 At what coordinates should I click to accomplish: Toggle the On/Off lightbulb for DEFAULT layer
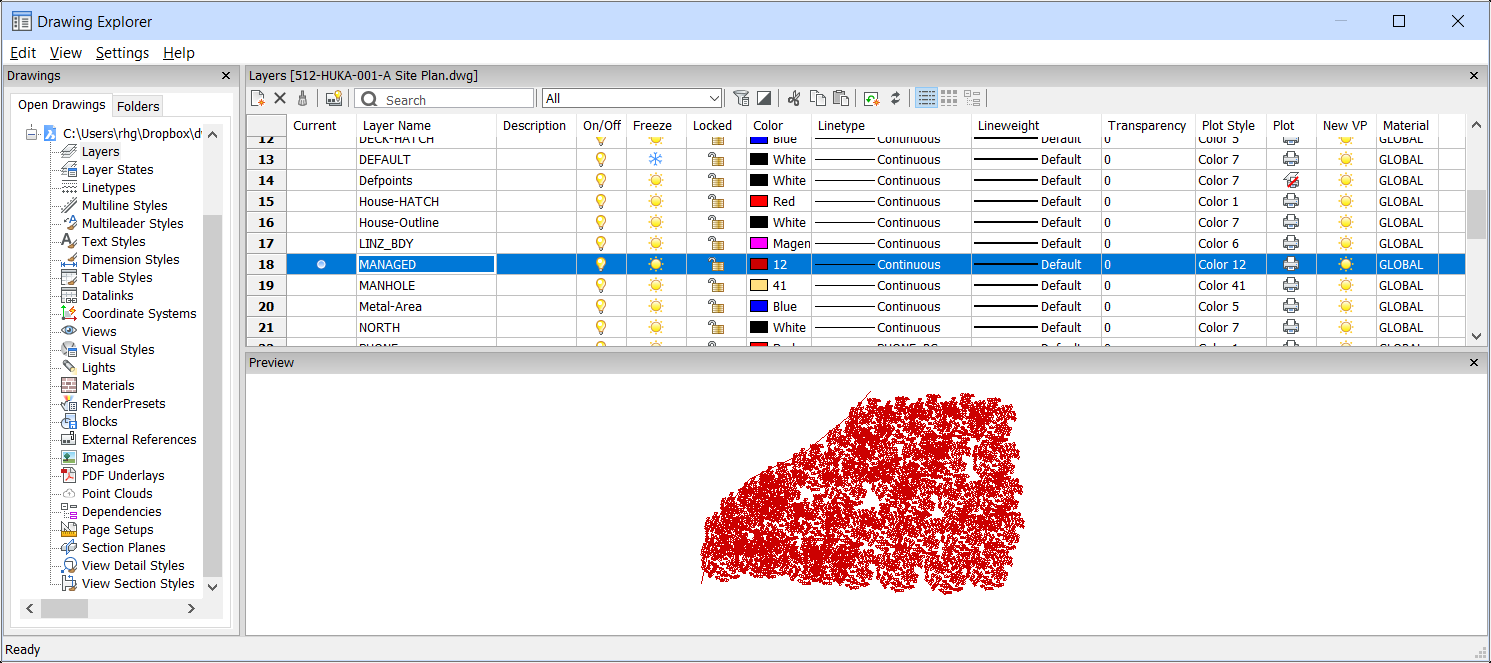(601, 160)
